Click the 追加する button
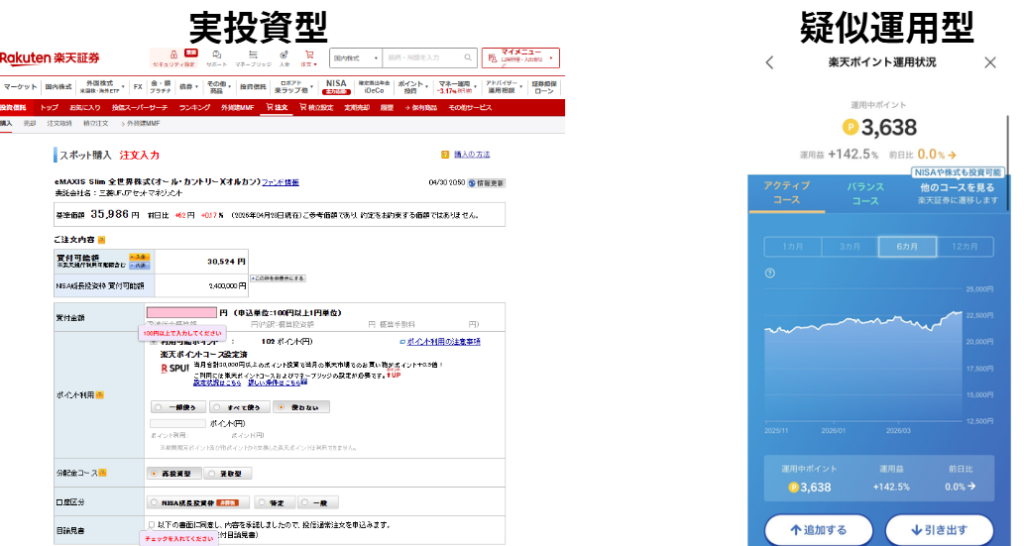Viewport: 1024px width, 546px height. coord(819,530)
